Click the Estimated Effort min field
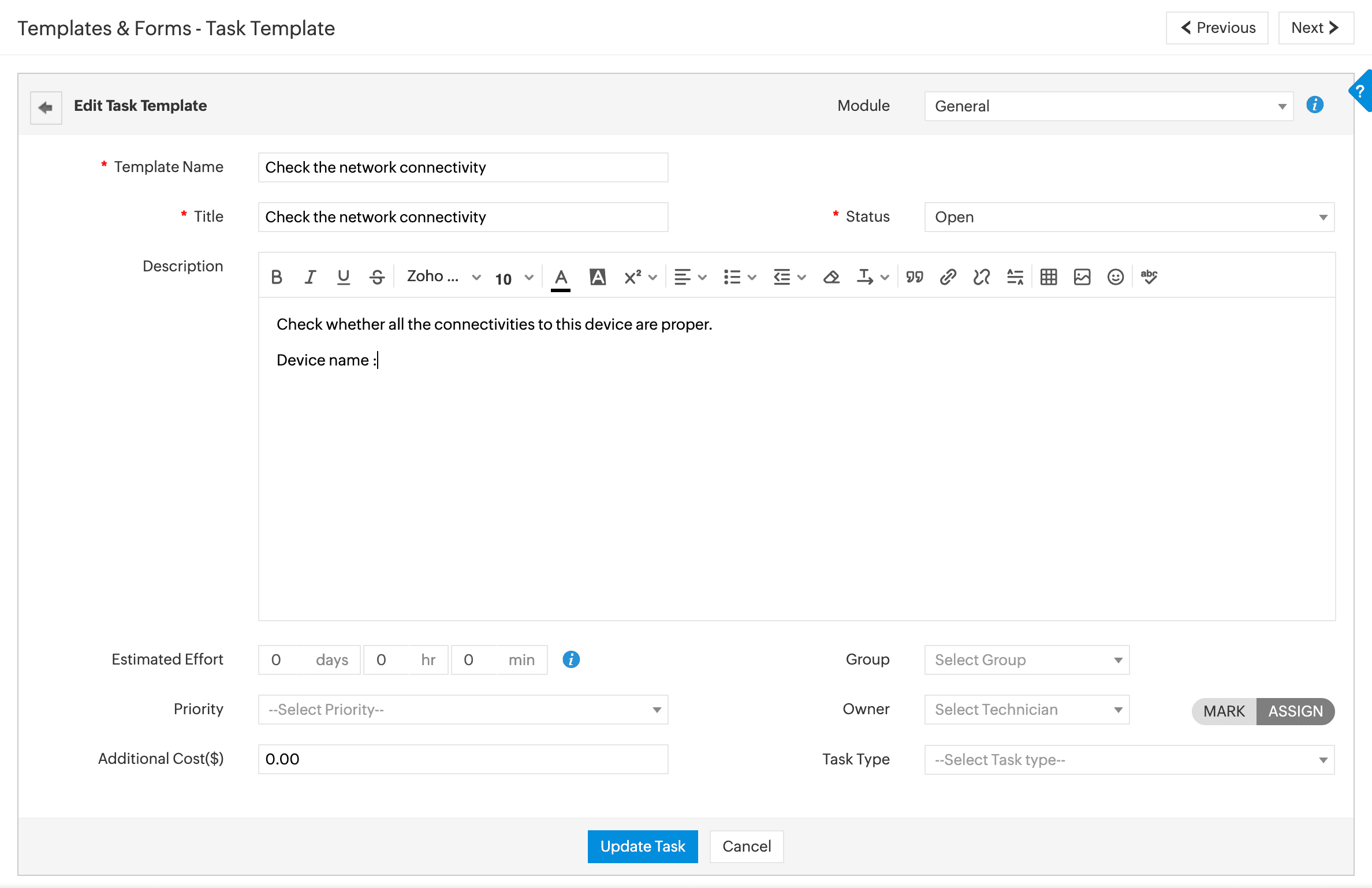 (x=499, y=660)
